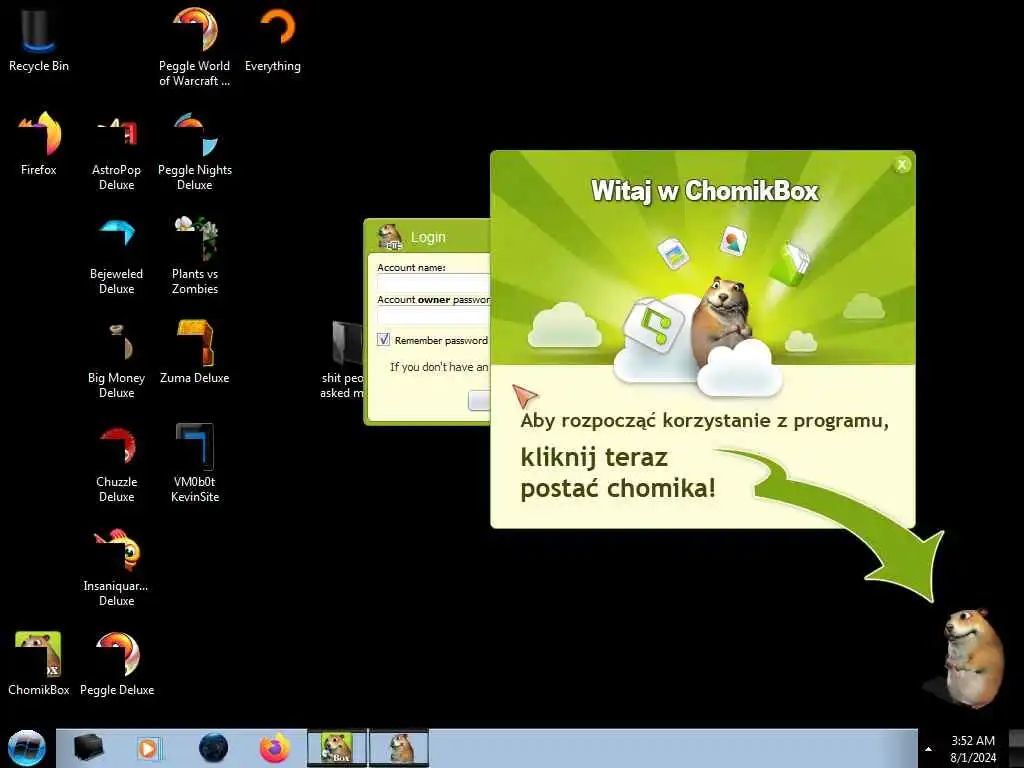The width and height of the screenshot is (1024, 768).
Task: Click the hamster icon in Login title bar
Action: [390, 236]
